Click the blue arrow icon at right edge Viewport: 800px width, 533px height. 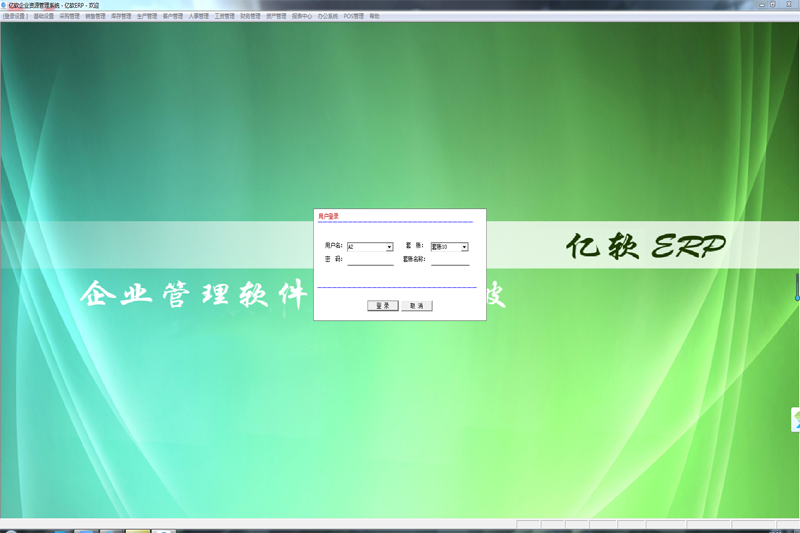pyautogui.click(x=796, y=419)
